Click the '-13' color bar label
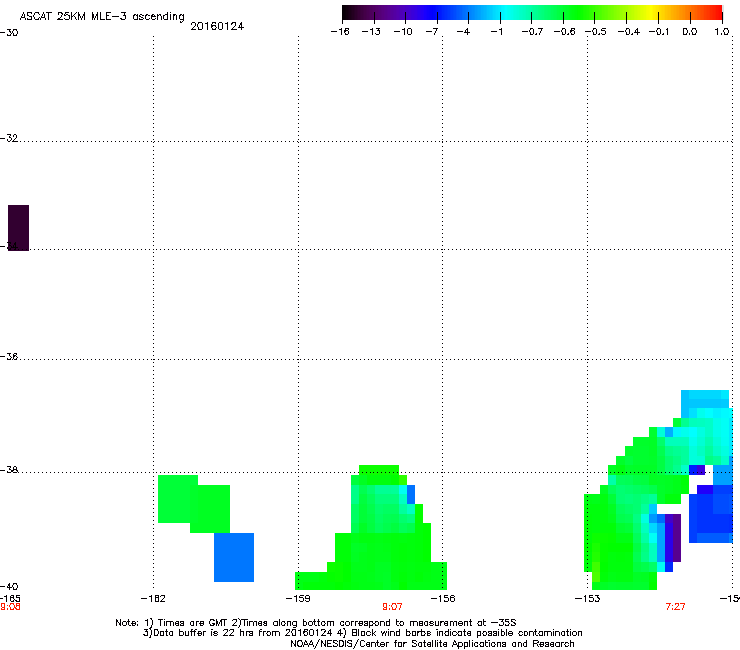This screenshot has width=740, height=650. (371, 32)
